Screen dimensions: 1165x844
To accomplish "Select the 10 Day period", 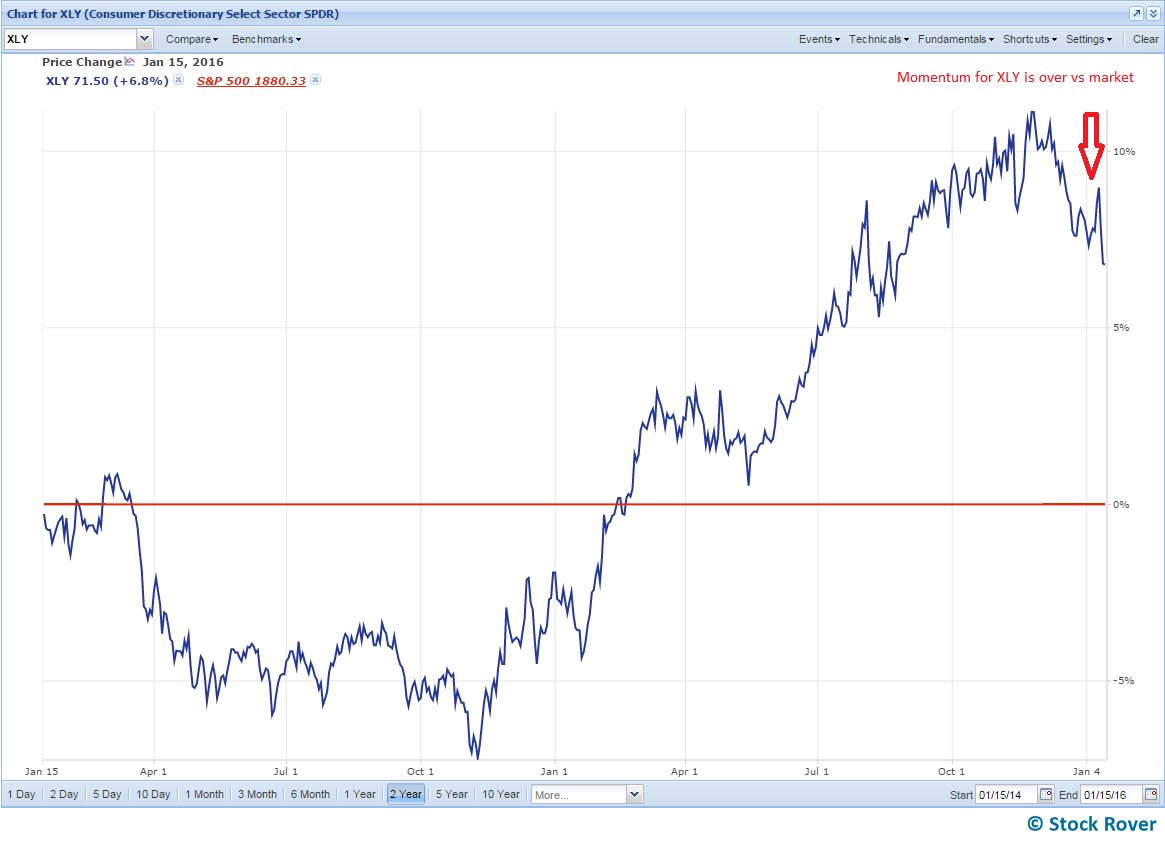I will pyautogui.click(x=153, y=794).
